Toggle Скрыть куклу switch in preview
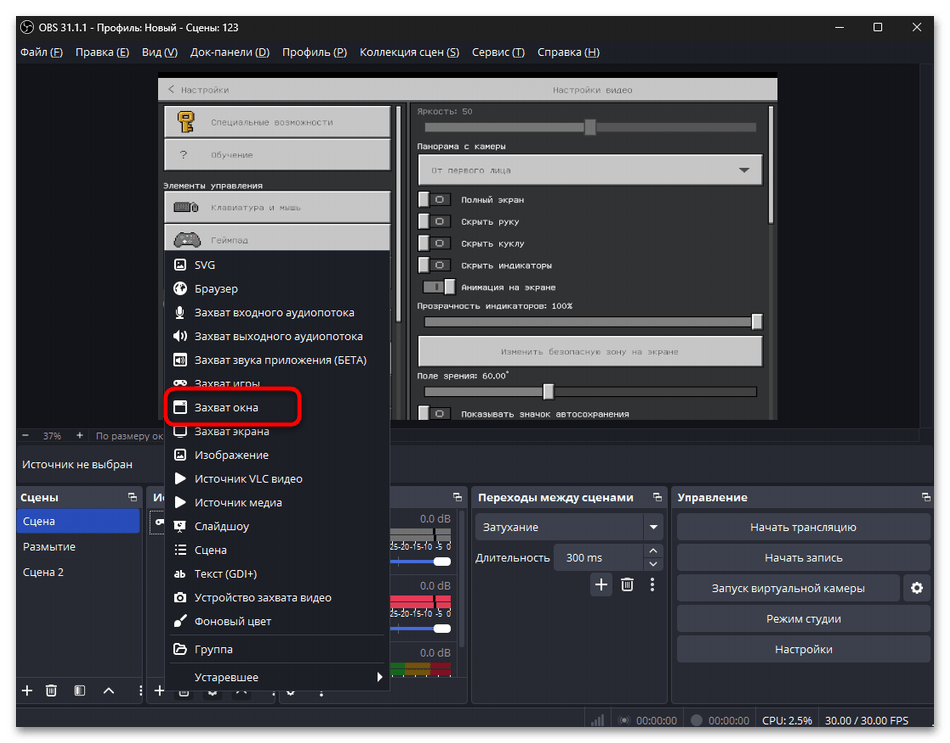 click(434, 243)
